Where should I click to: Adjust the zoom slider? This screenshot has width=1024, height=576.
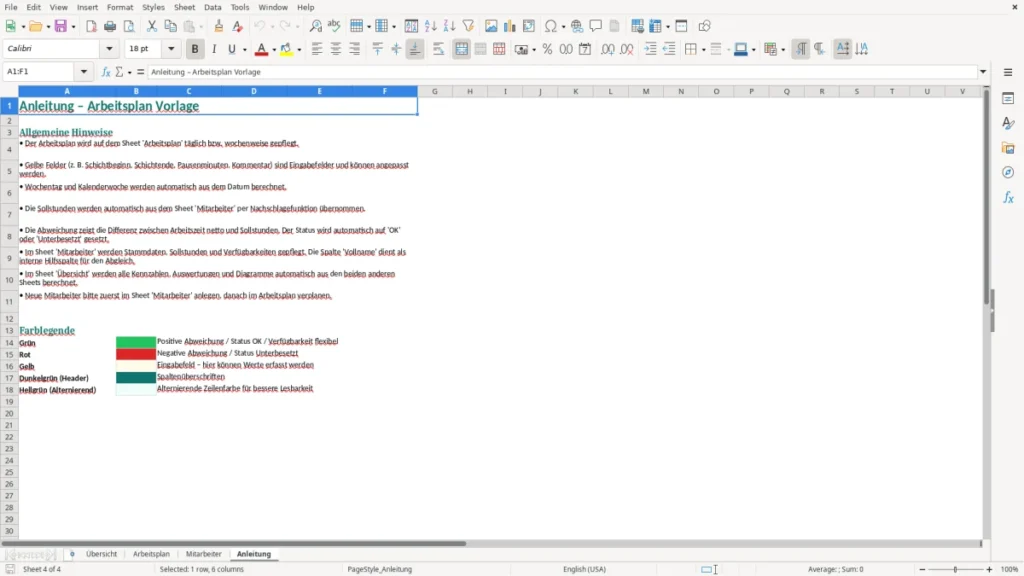pos(955,569)
